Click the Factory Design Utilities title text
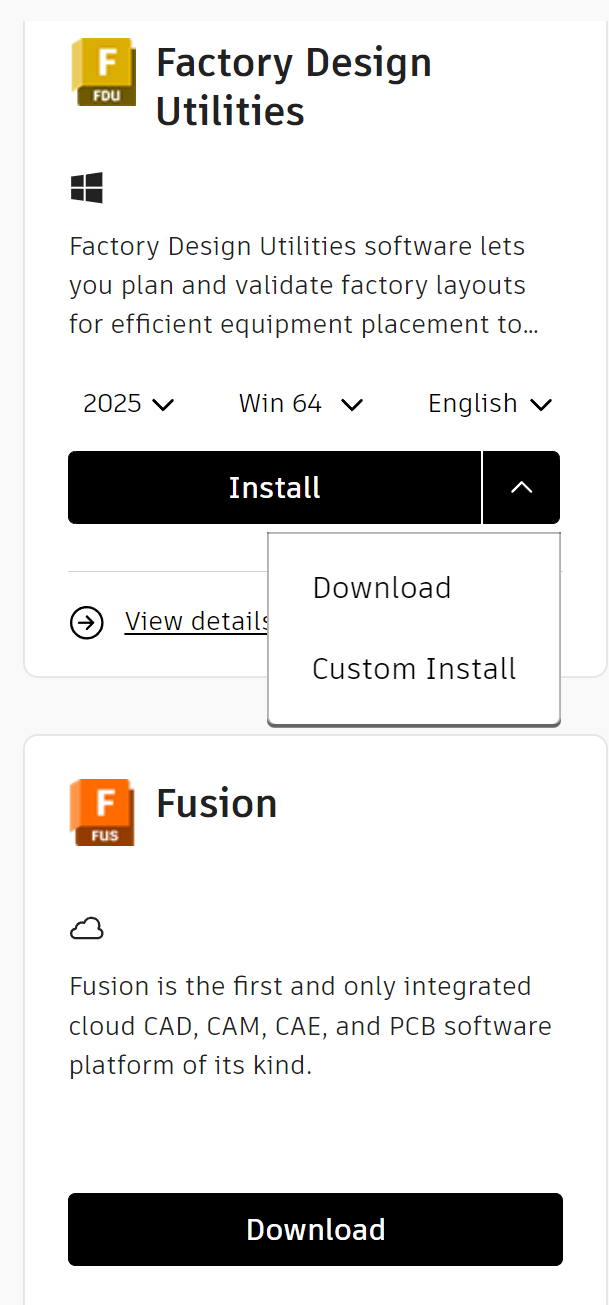609x1305 pixels. point(293,87)
